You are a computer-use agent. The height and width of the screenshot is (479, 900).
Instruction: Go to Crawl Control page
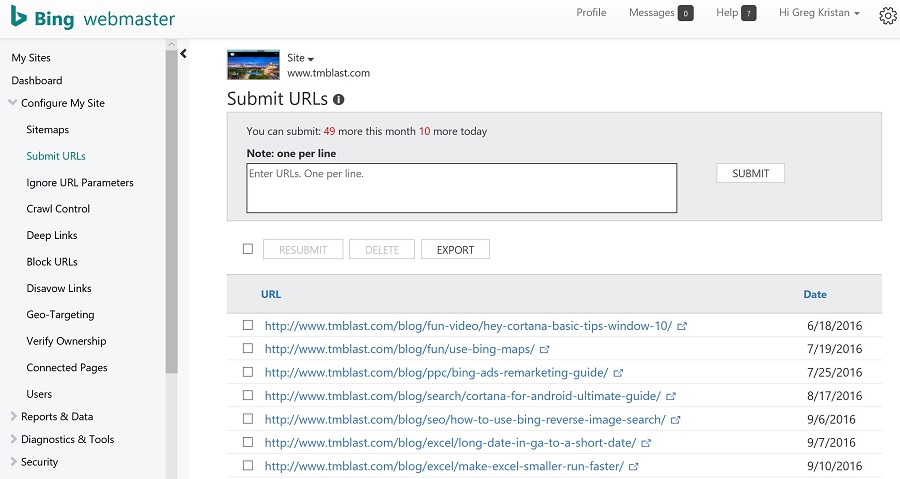coord(58,209)
